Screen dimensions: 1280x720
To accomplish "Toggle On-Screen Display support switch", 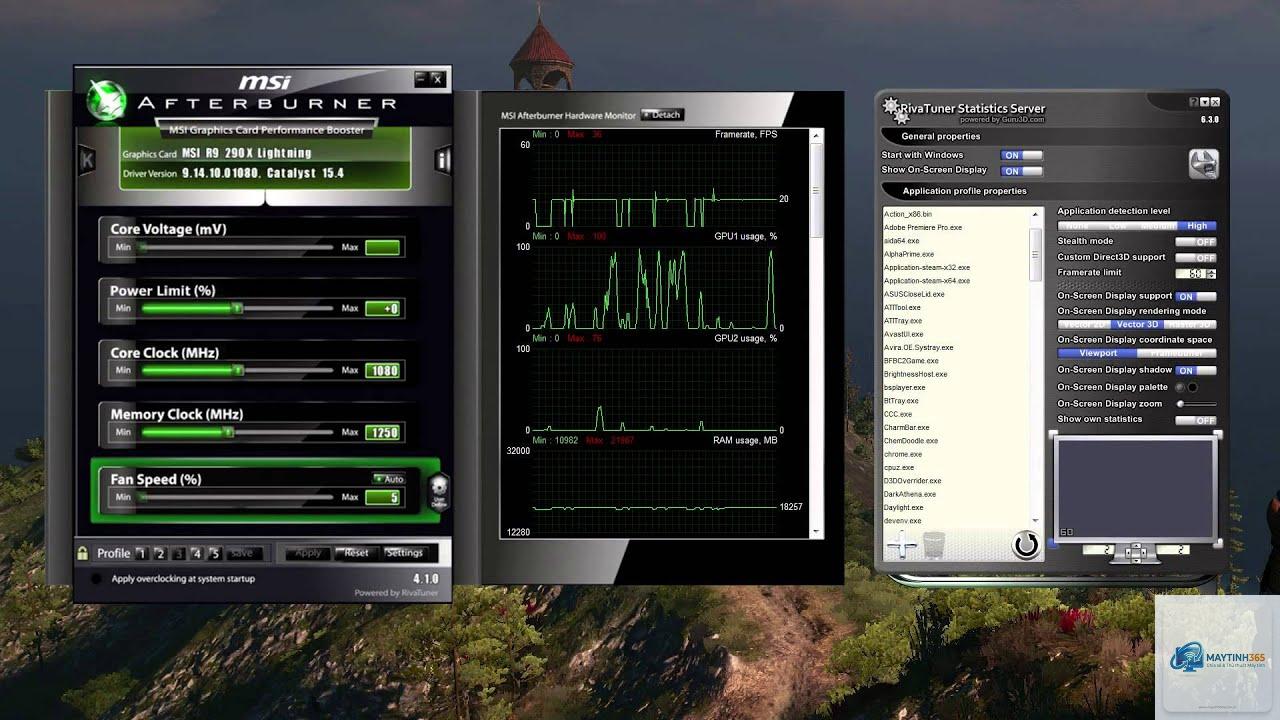I will (x=1196, y=297).
